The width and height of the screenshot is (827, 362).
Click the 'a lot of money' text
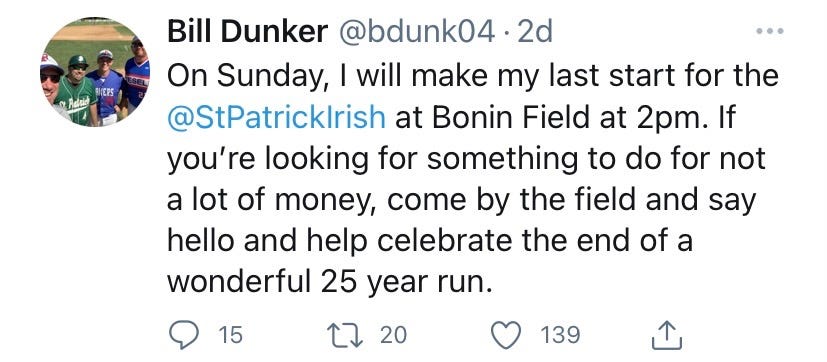pyautogui.click(x=272, y=200)
